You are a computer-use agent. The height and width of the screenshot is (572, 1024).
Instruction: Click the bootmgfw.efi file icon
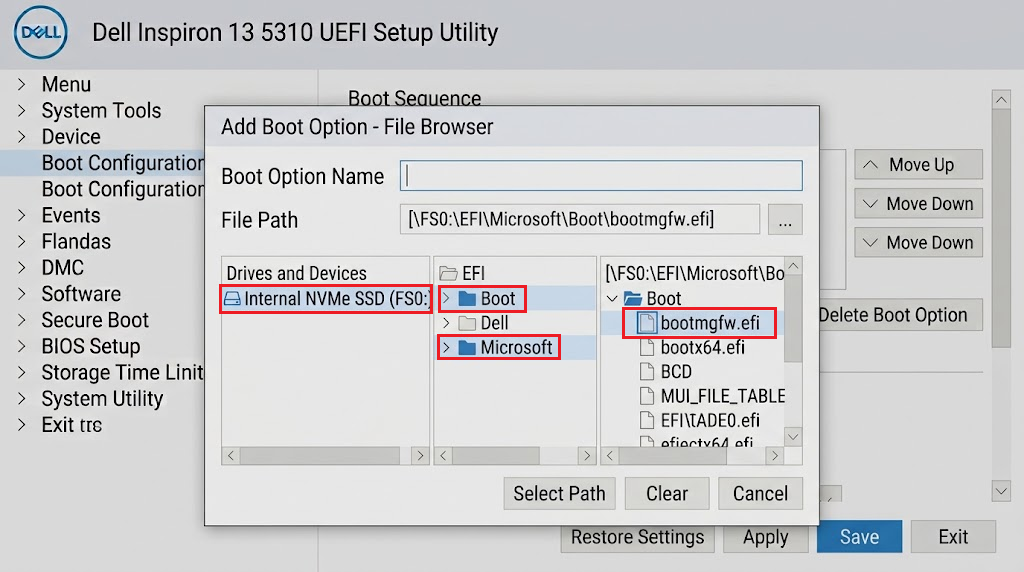[x=647, y=323]
